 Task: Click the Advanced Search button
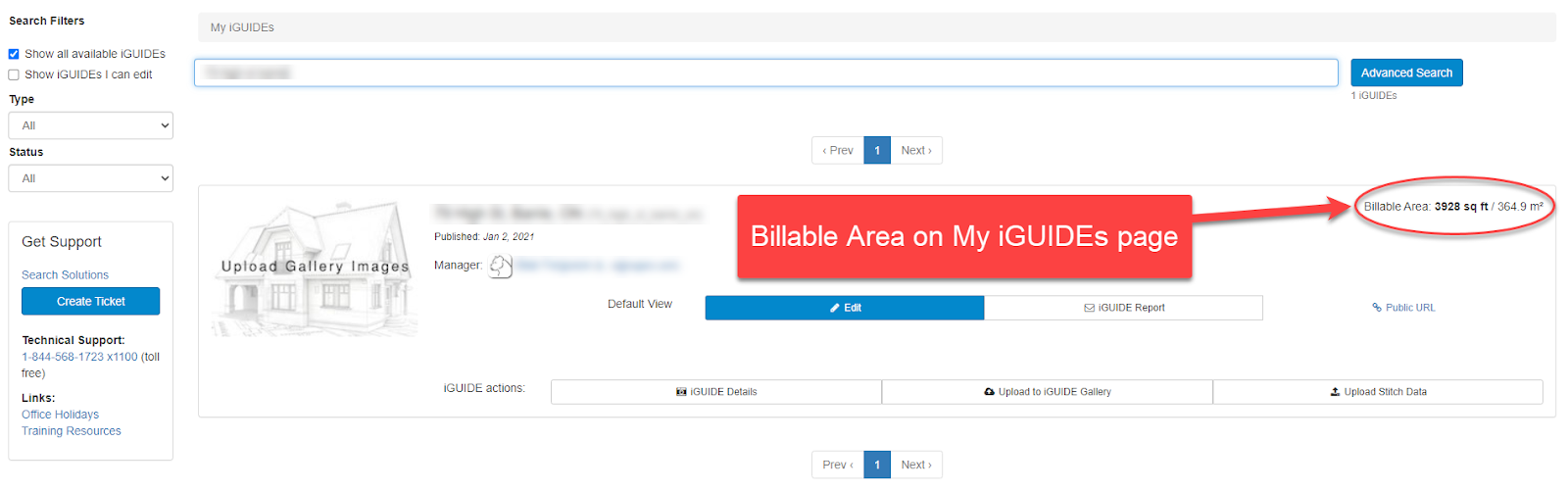pyautogui.click(x=1406, y=73)
